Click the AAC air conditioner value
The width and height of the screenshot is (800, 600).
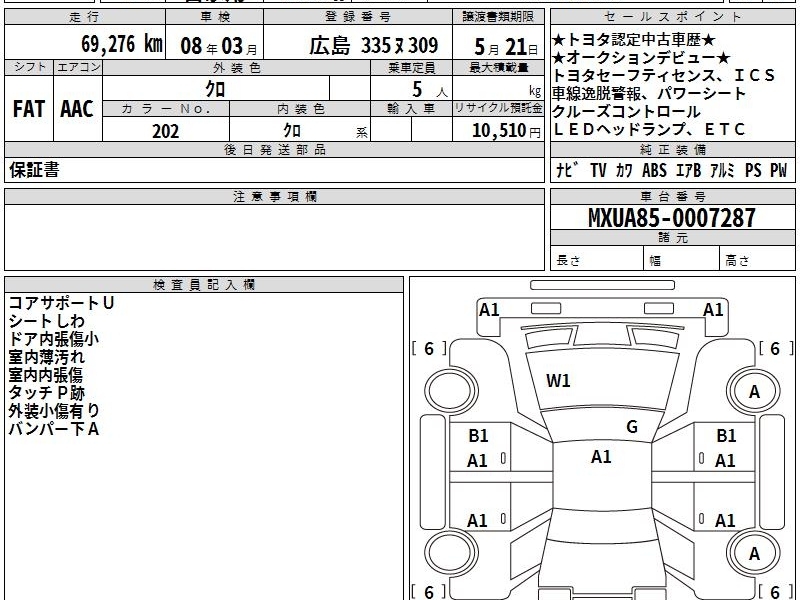(77, 109)
